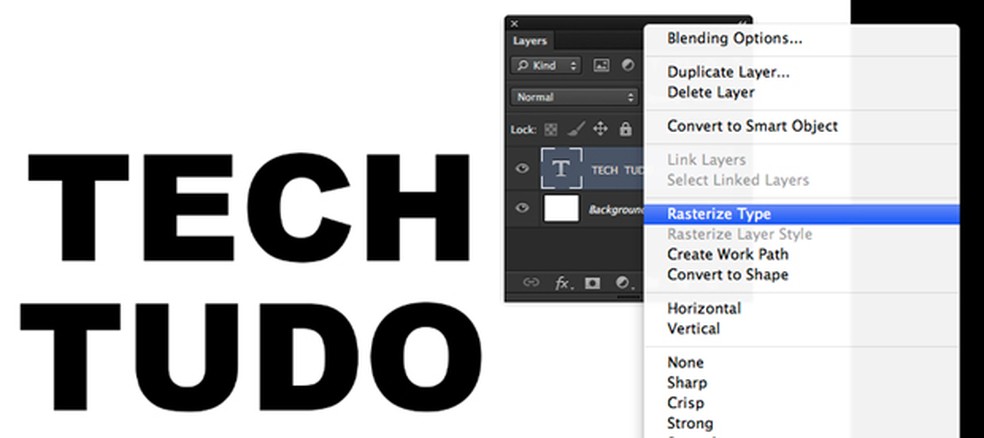This screenshot has height=438, width=984.
Task: Set anti-aliasing to Strong
Action: [x=690, y=423]
